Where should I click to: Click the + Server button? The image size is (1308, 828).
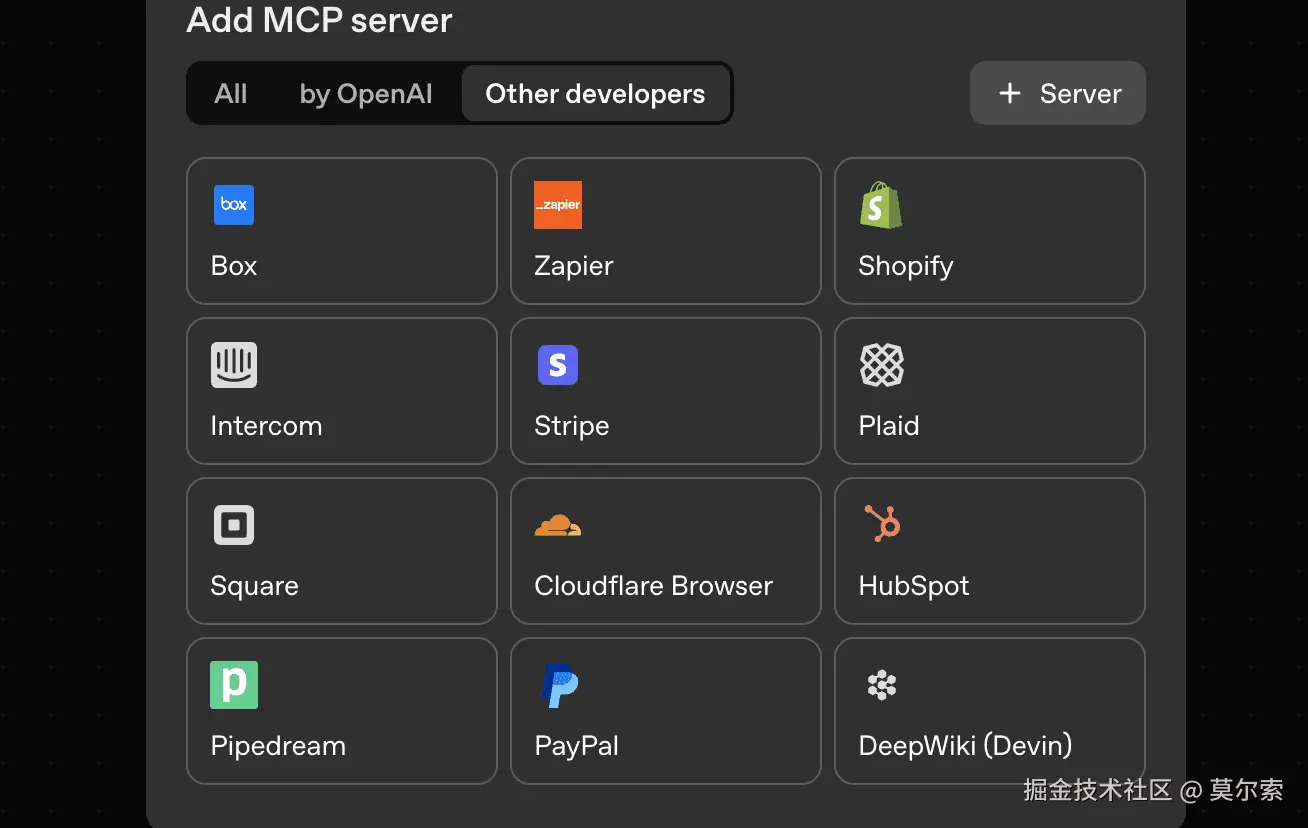[x=1057, y=93]
